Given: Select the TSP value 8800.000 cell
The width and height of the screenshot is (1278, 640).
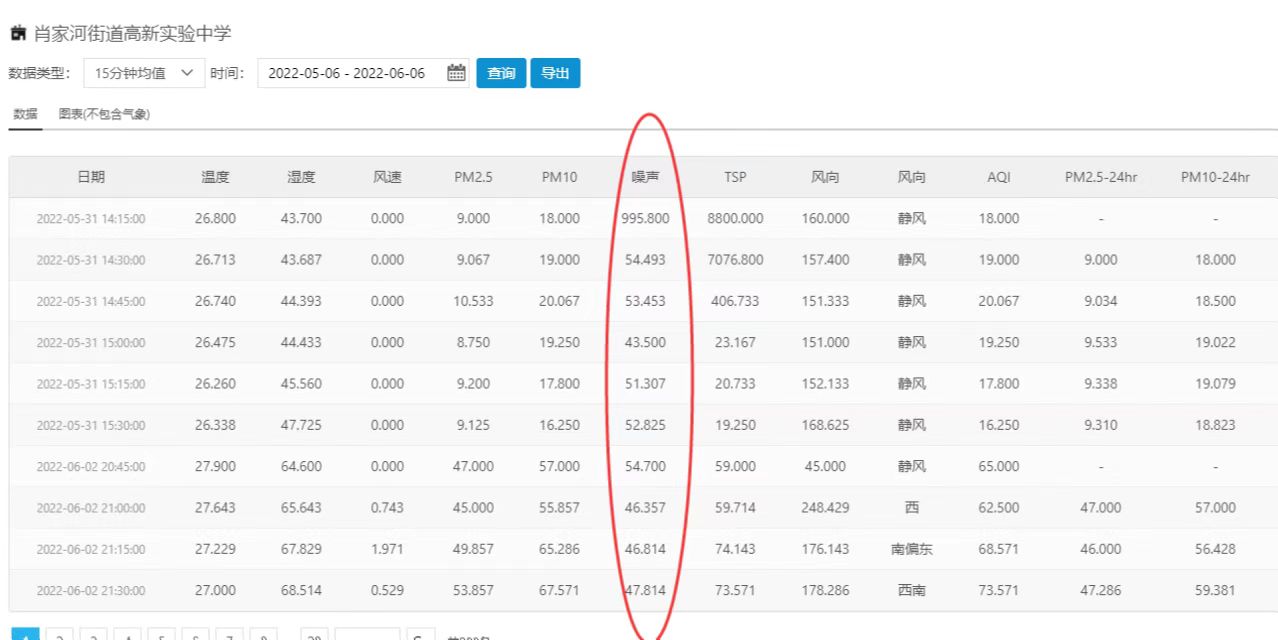Looking at the screenshot, I should click(x=735, y=218).
